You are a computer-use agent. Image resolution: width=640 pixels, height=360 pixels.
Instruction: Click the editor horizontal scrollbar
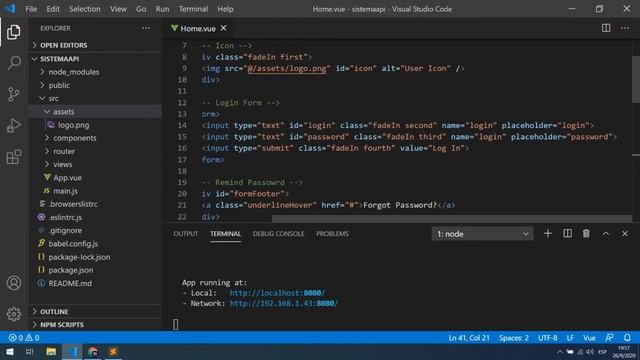[451, 219]
